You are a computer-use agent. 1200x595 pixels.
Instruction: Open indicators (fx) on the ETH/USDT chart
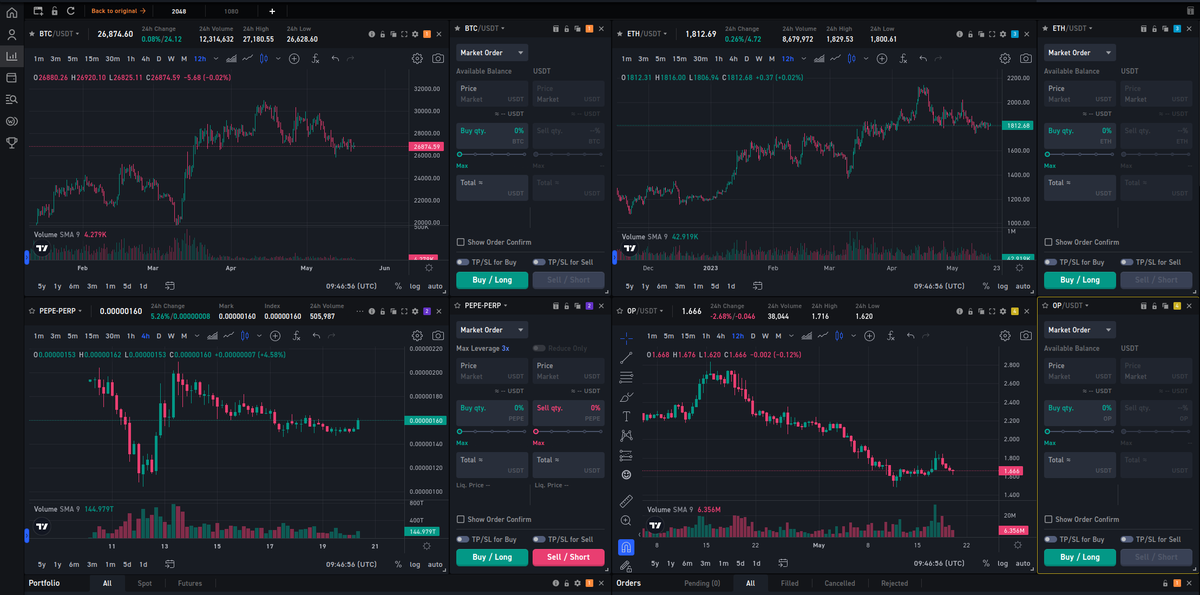(903, 59)
